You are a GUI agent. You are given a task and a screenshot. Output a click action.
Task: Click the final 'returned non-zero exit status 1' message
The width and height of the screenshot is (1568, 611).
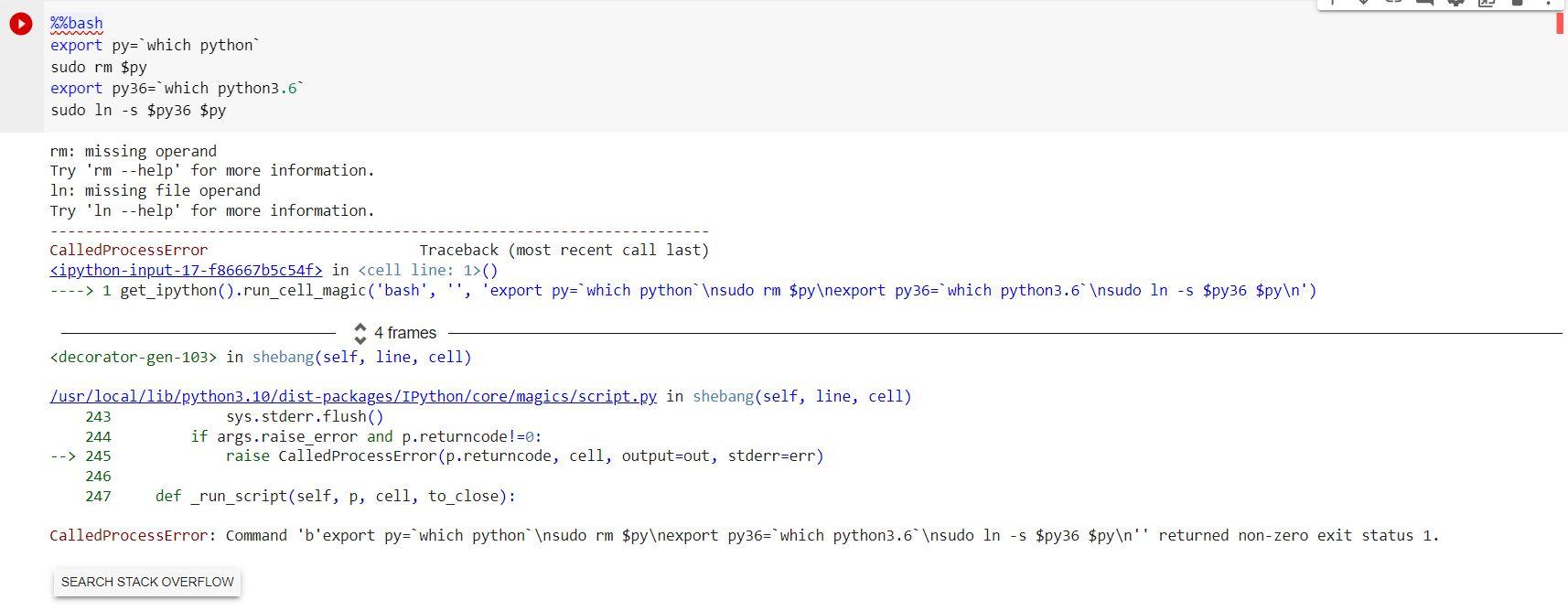[1299, 535]
